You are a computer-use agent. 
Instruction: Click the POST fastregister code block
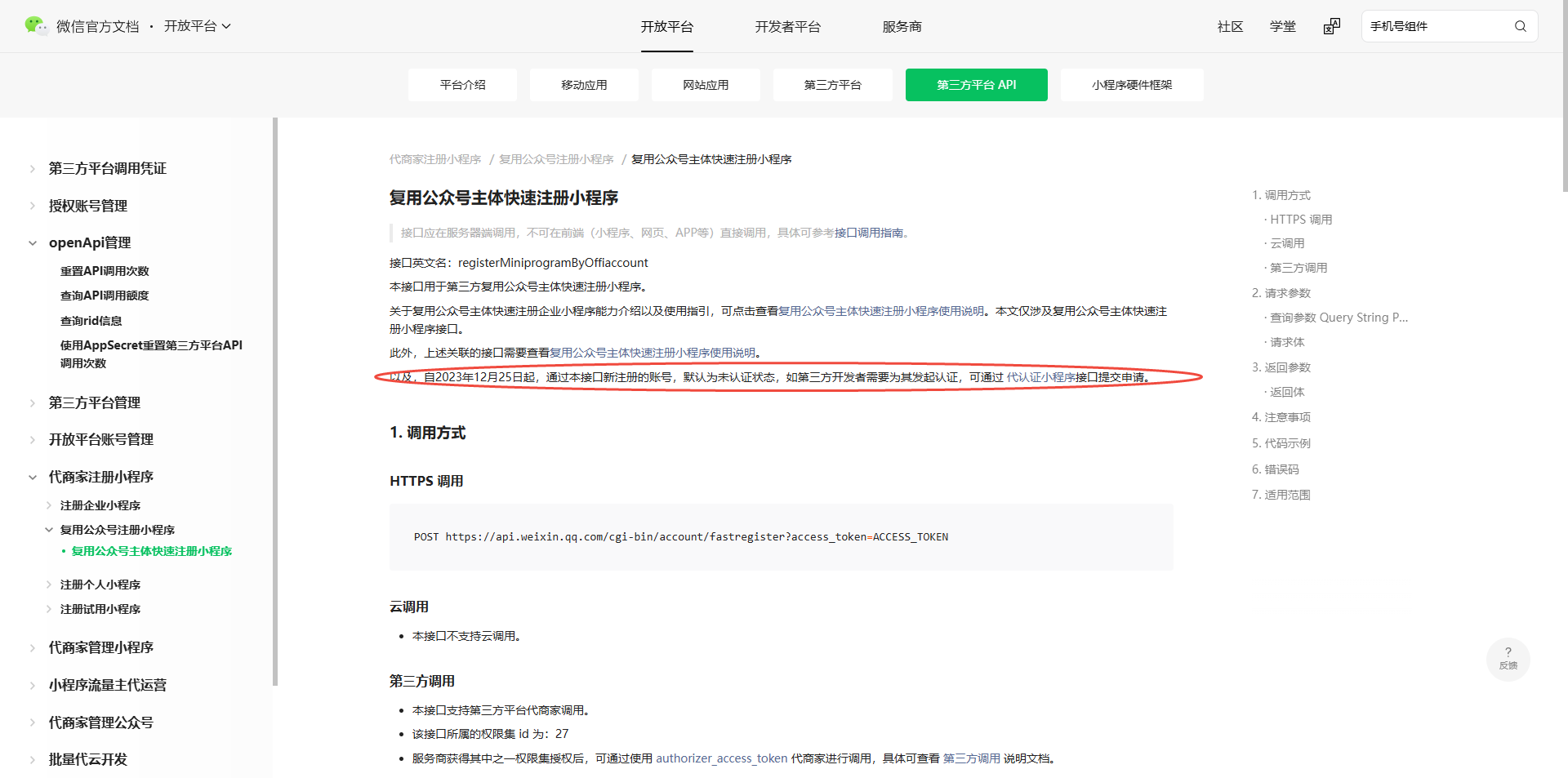point(782,537)
